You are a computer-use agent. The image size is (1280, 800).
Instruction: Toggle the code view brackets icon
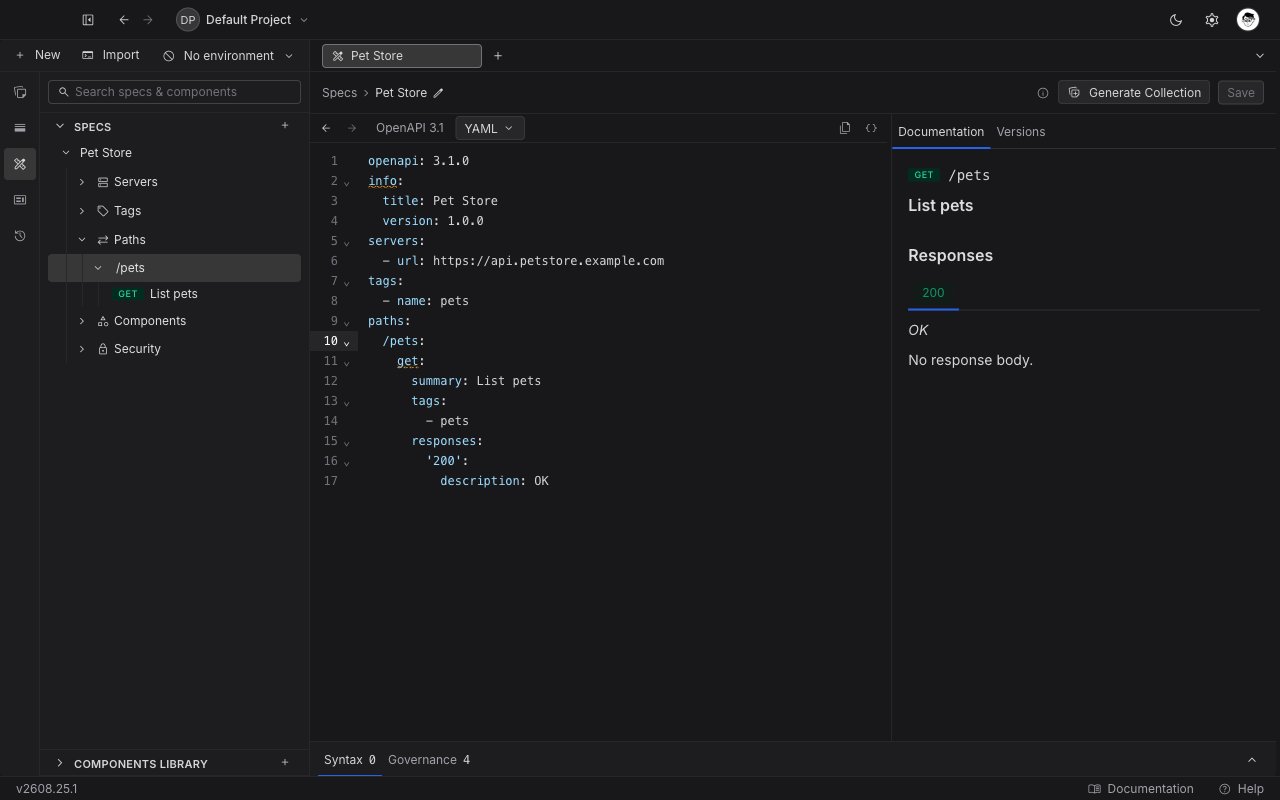pos(871,128)
